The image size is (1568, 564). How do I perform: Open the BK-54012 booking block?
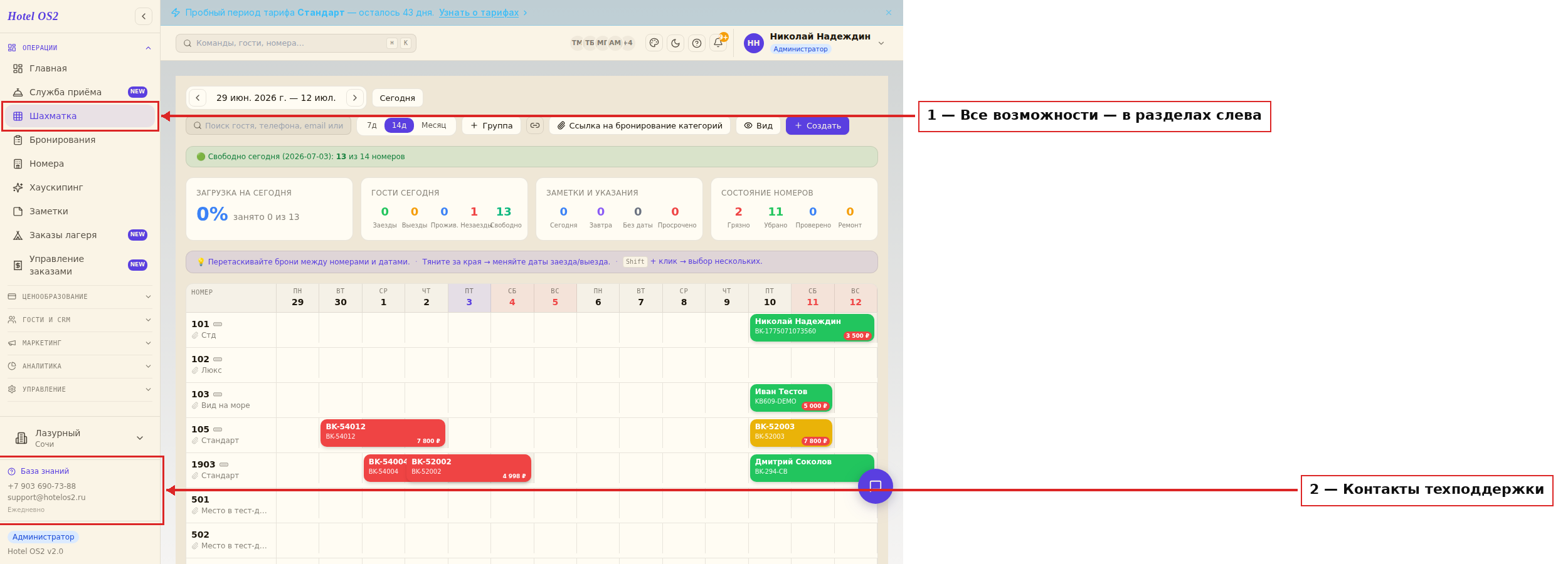383,433
